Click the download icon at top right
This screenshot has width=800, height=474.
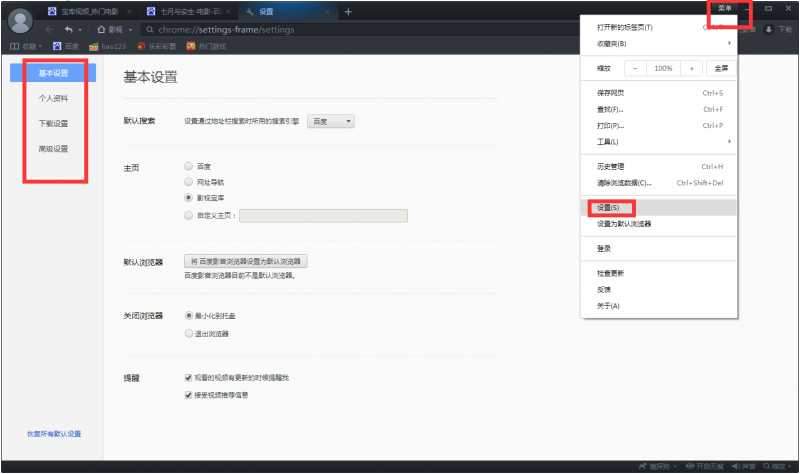(769, 30)
